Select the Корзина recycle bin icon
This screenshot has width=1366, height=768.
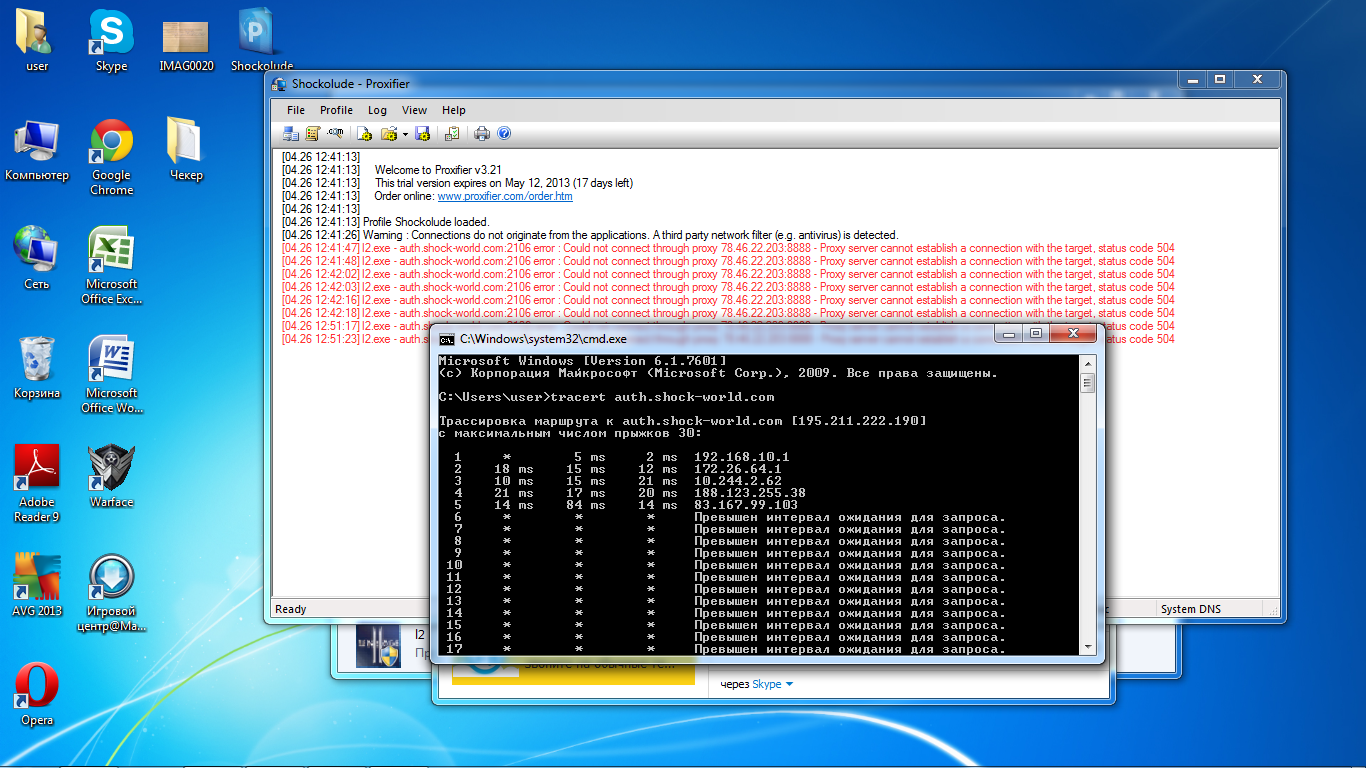click(37, 368)
